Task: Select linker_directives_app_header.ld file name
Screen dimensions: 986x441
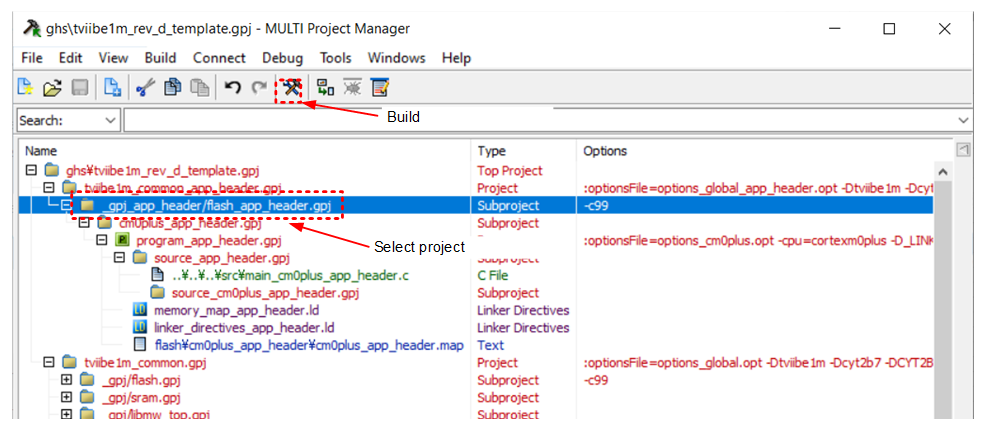Action: tap(244, 328)
